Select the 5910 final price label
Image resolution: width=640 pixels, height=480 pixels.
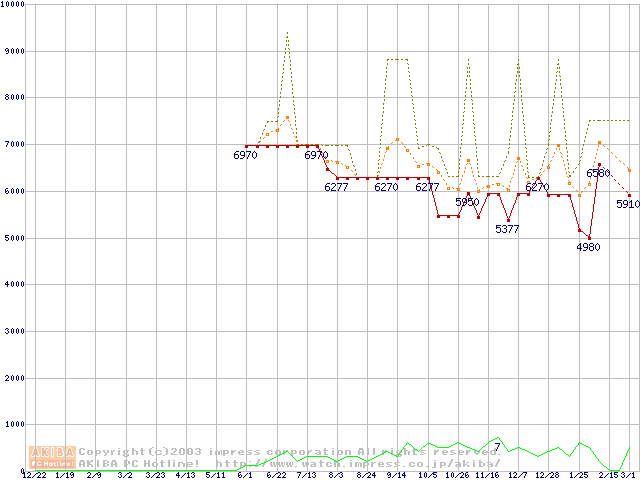(x=627, y=204)
